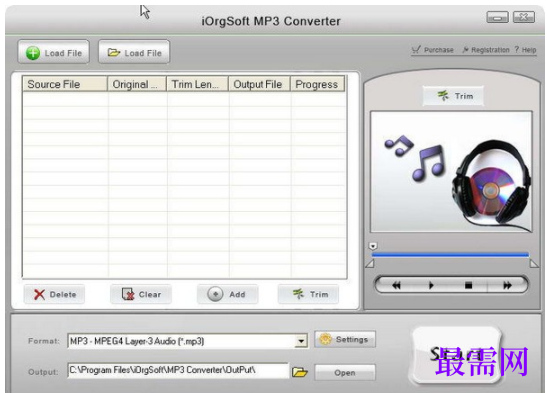Click the Trim button below file list
547x393 pixels.
tap(308, 294)
